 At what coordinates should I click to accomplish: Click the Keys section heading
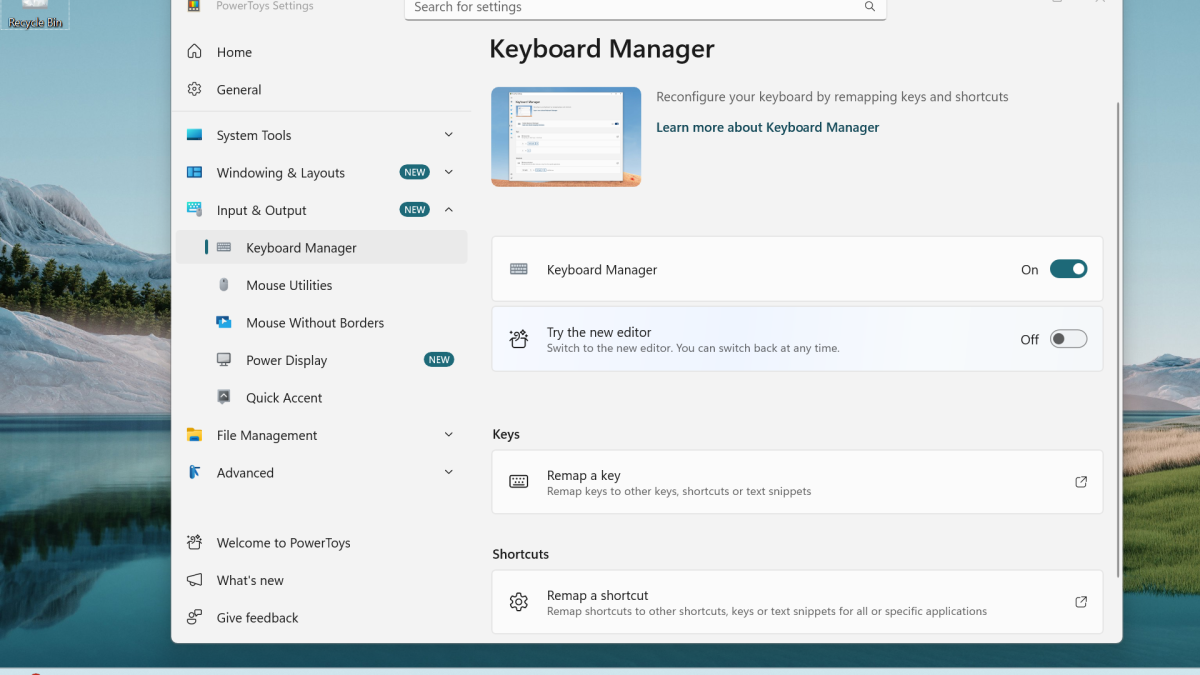506,434
